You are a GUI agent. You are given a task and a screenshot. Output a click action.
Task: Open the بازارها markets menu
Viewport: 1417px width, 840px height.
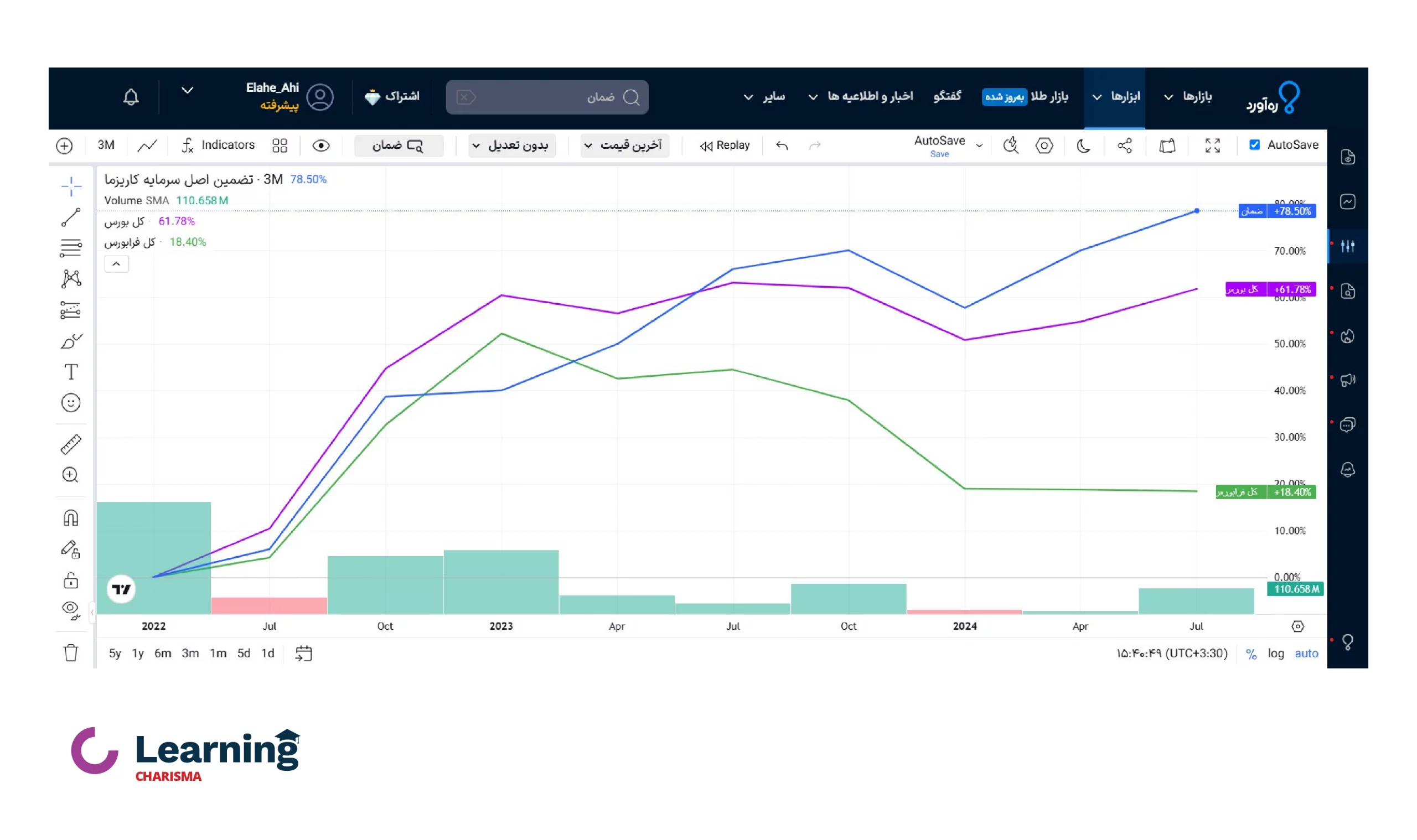1189,97
